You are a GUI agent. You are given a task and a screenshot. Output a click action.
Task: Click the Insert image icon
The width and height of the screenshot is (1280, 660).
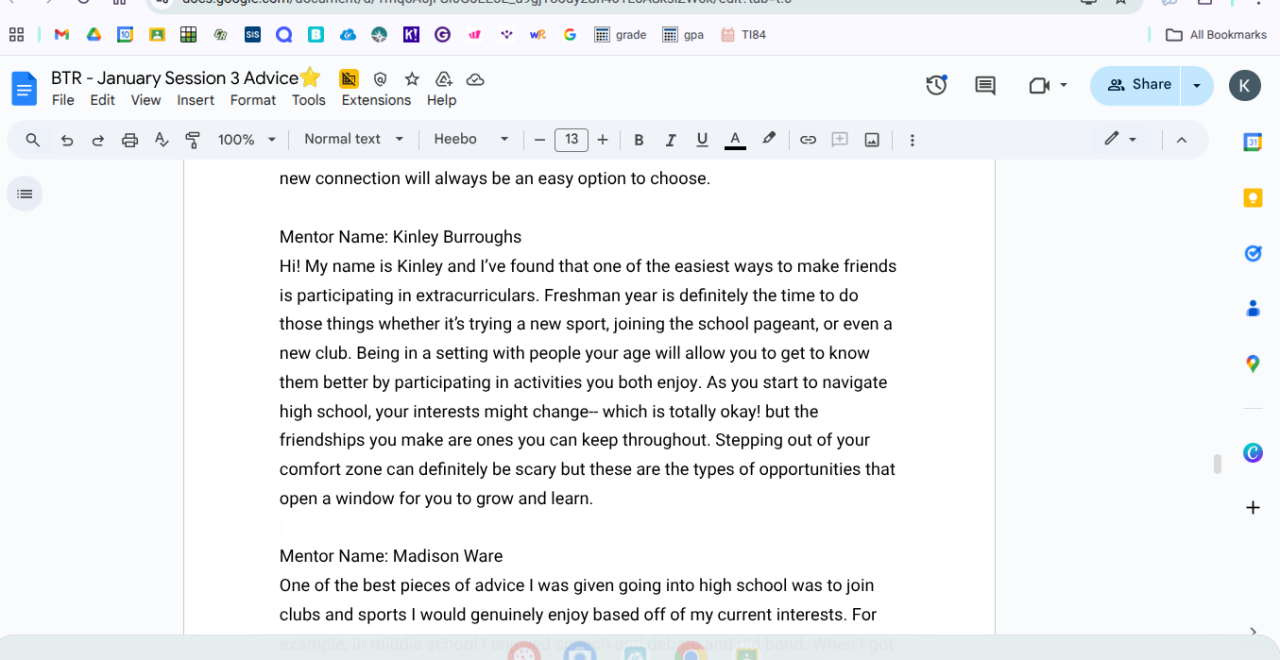[x=872, y=140]
